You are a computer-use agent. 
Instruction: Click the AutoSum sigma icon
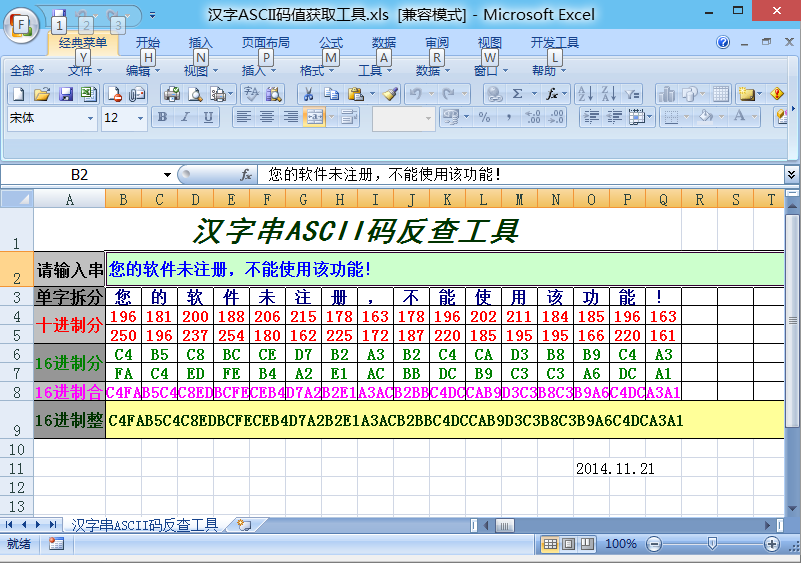click(518, 94)
